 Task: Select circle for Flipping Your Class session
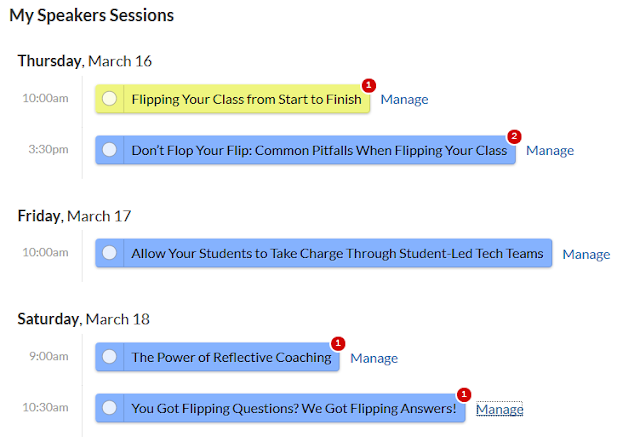[110, 99]
